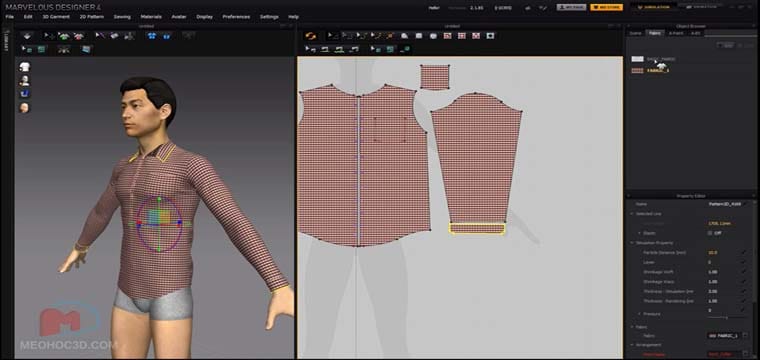Screen dimensions: 760x360
Task: Click the monitor icon in 3D toolbar second row
Action: [x=86, y=49]
